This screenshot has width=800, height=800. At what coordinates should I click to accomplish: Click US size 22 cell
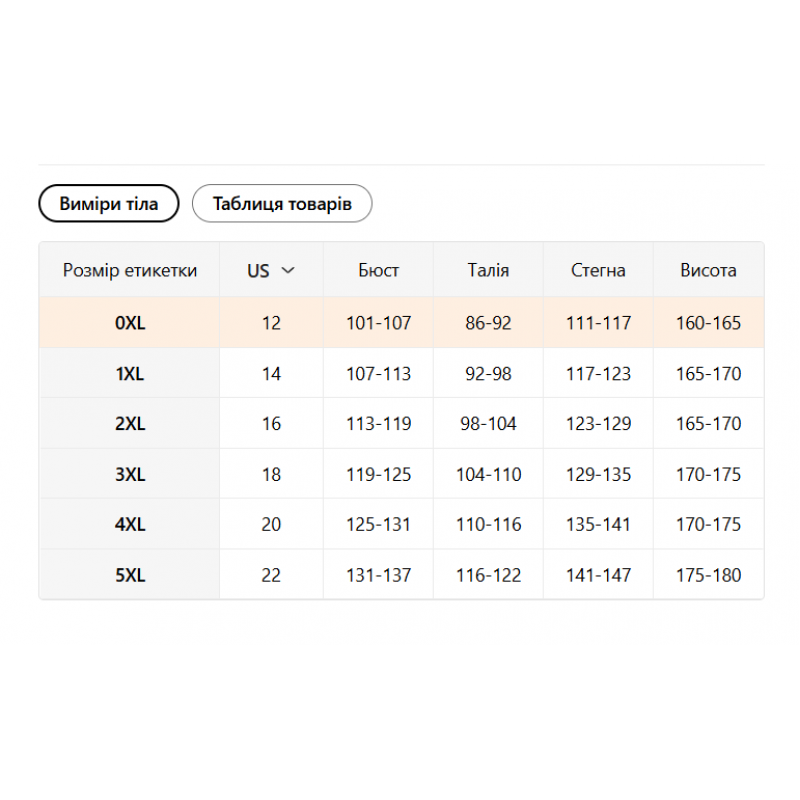(x=271, y=575)
